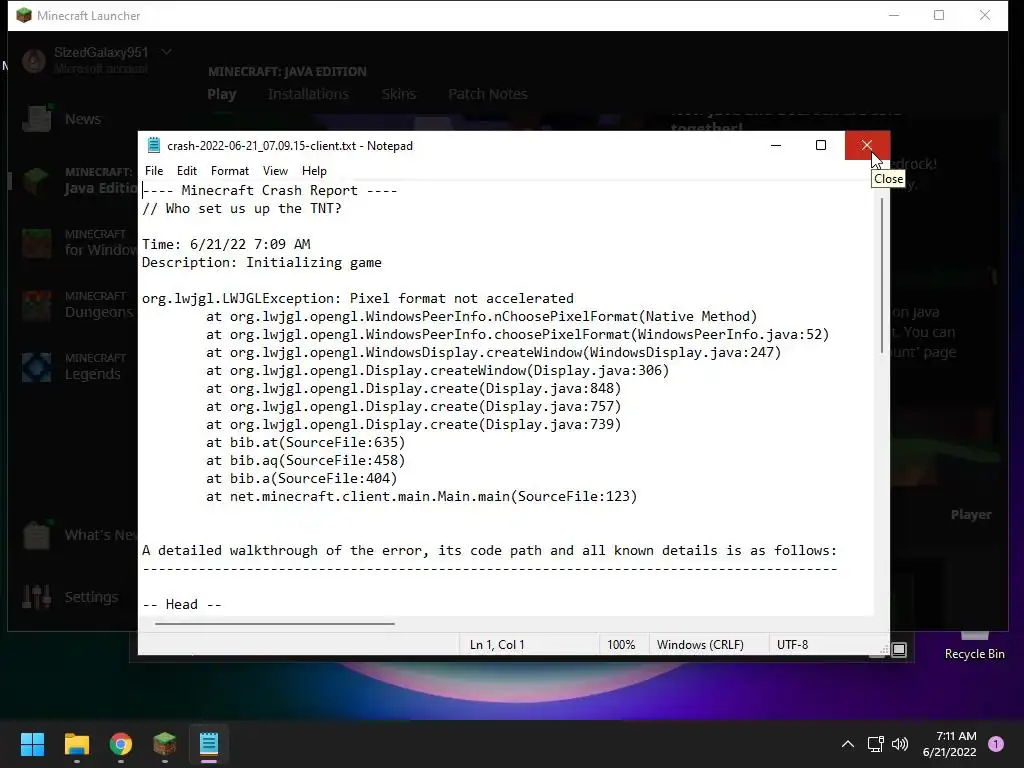Click the 'Main.main(SourceFile:123)' line

coord(421,496)
